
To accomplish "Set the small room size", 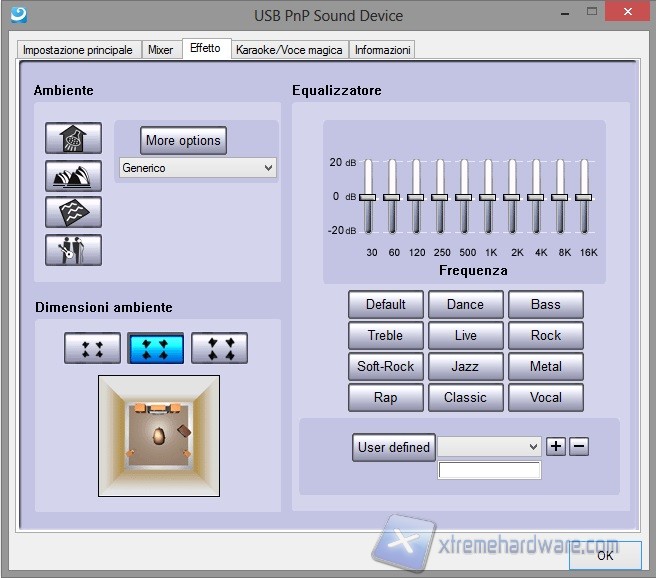I will click(x=92, y=348).
